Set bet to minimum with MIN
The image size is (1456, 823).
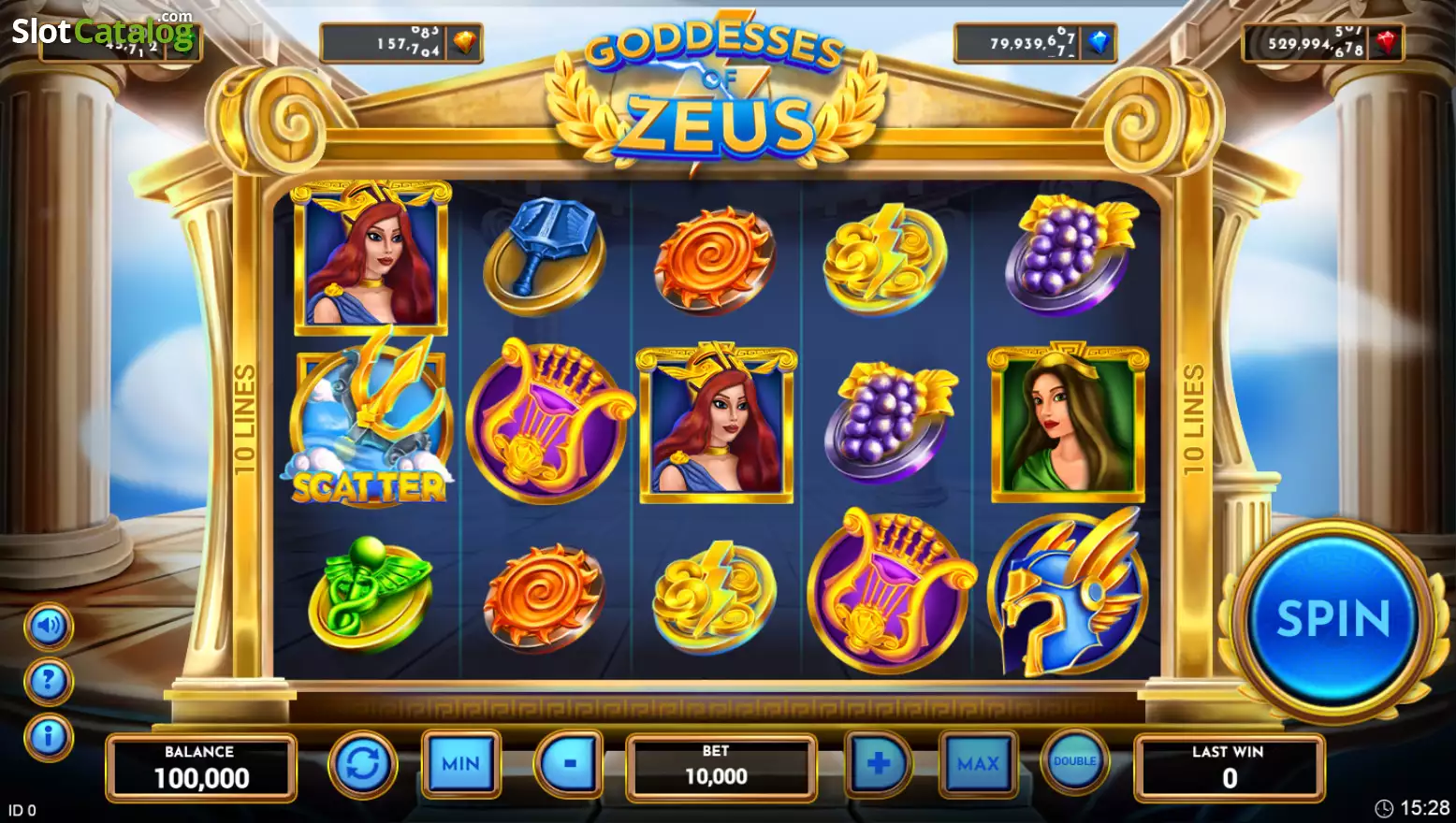point(461,763)
